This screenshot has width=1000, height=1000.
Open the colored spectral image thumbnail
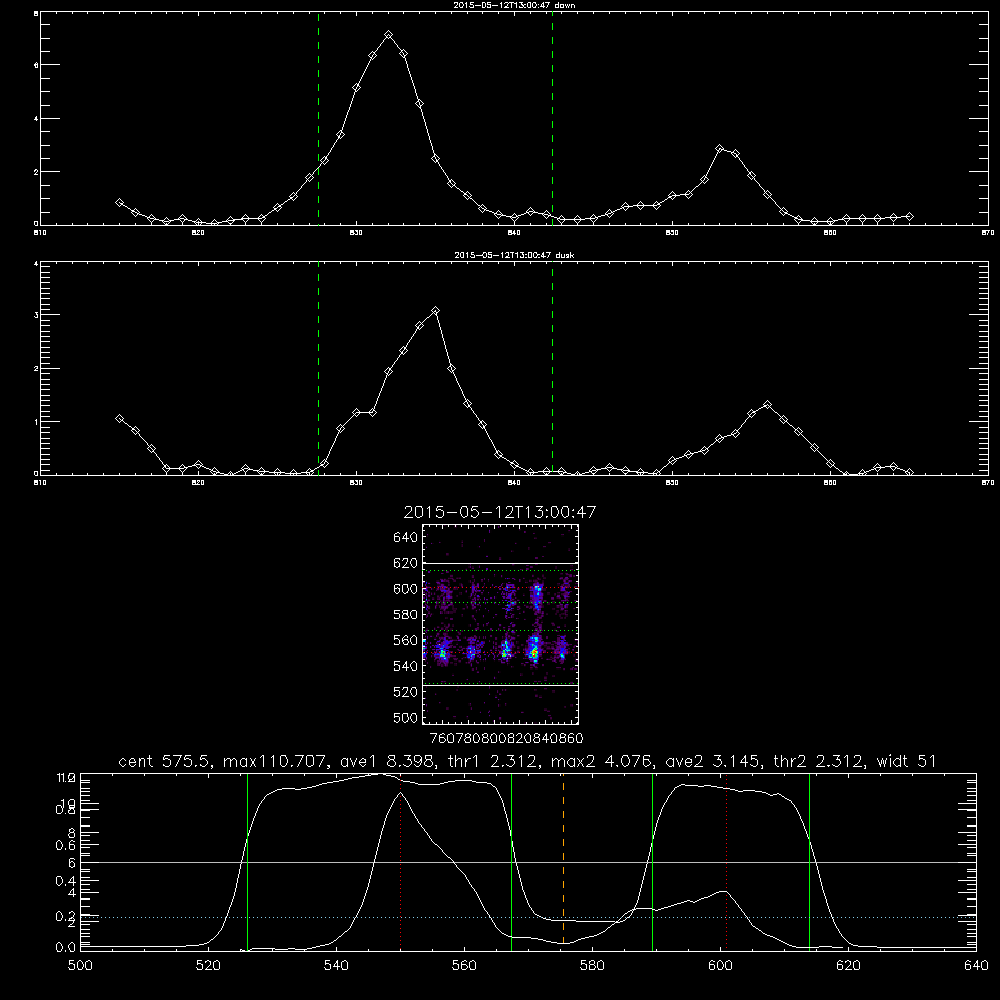tap(500, 624)
